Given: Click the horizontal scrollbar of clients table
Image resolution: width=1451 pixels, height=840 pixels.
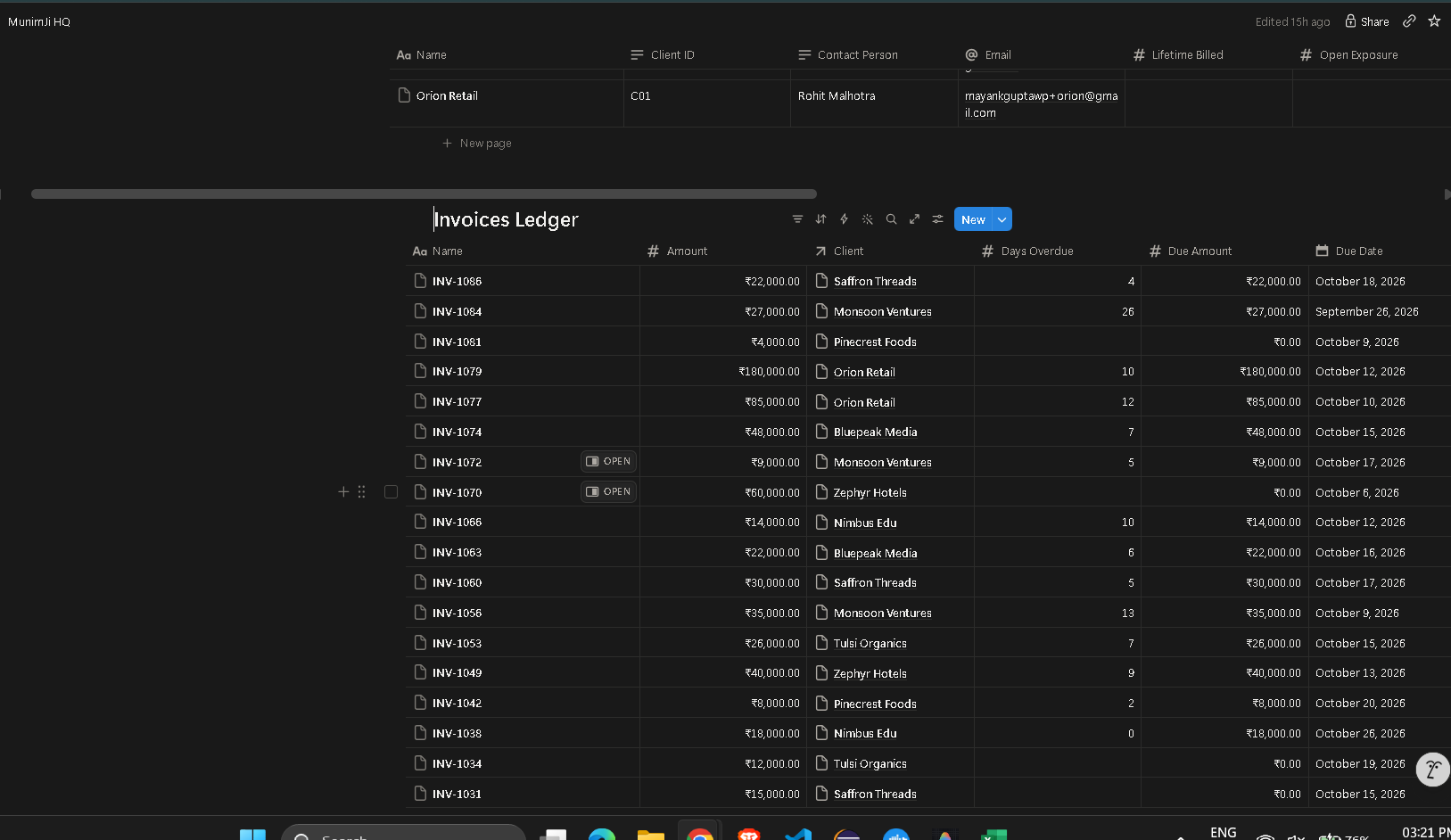Looking at the screenshot, I should (x=424, y=194).
